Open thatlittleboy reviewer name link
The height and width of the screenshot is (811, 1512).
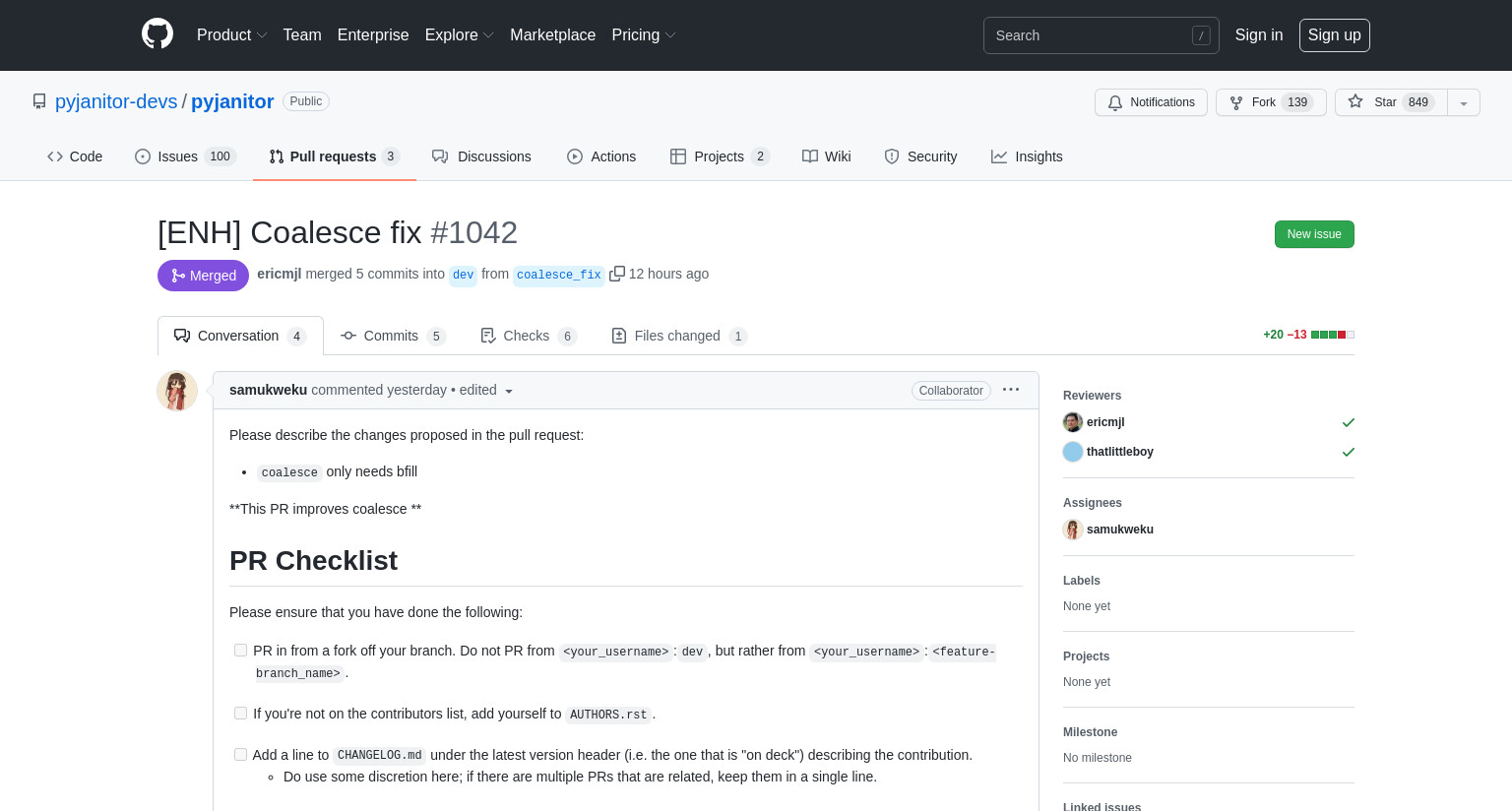pyautogui.click(x=1120, y=452)
